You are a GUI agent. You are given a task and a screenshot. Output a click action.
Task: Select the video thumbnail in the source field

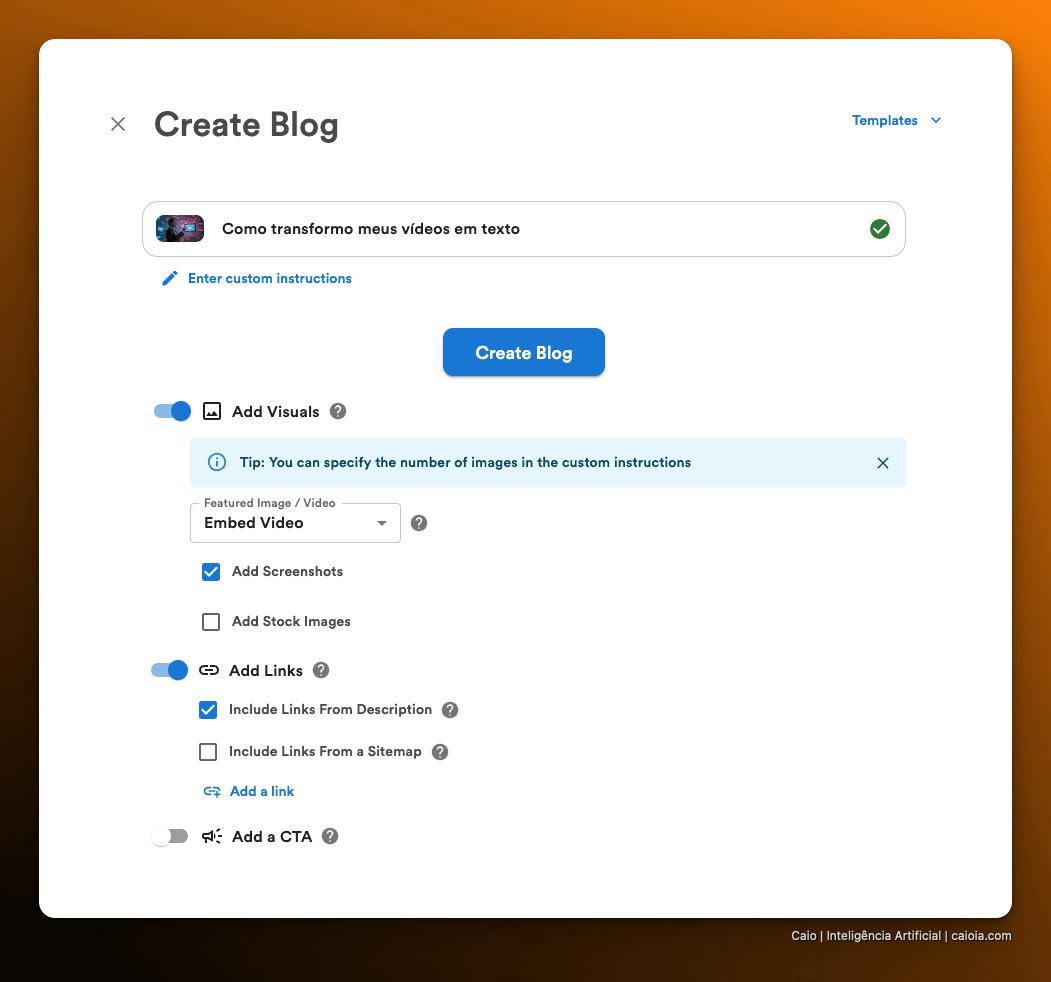tap(180, 229)
